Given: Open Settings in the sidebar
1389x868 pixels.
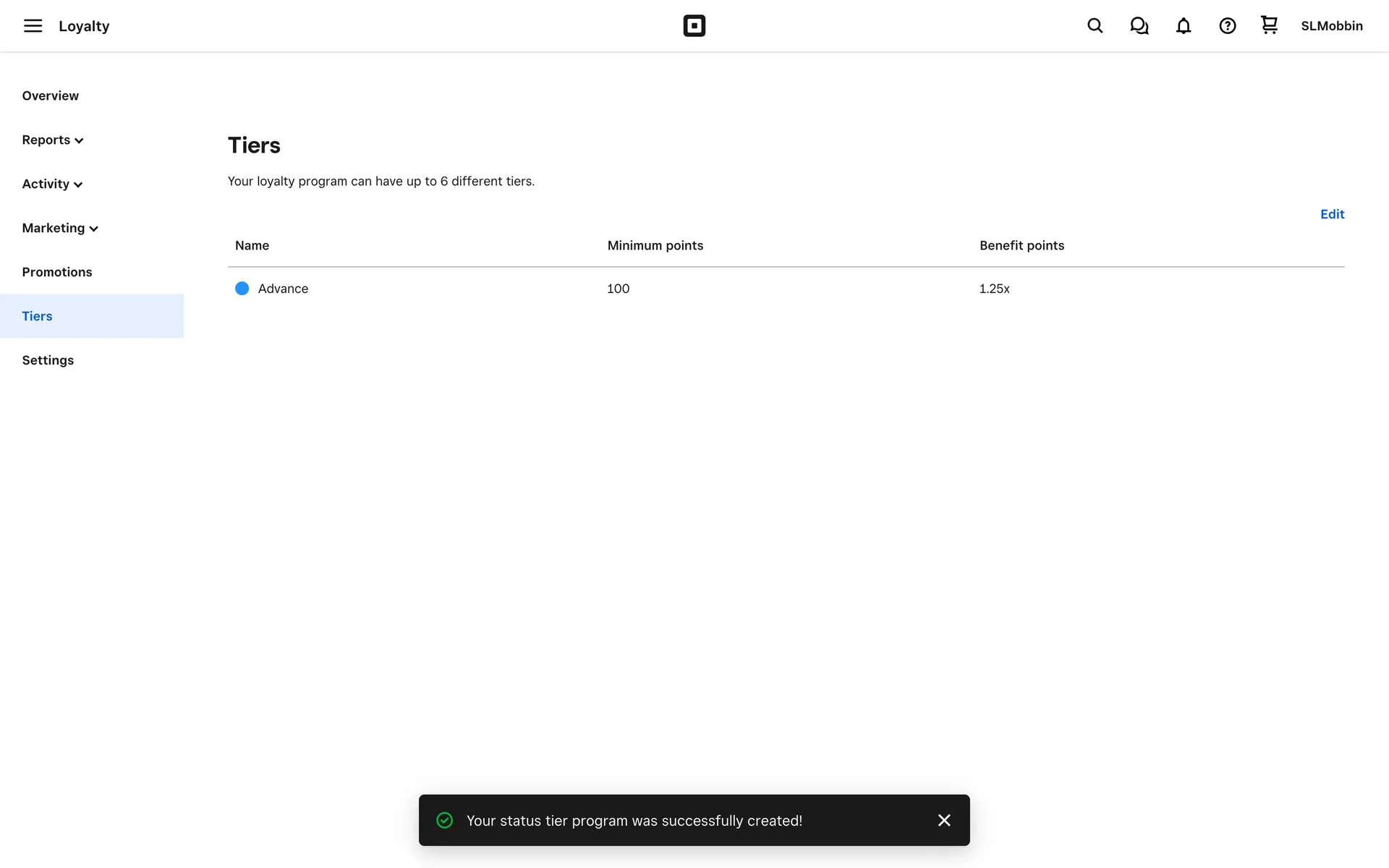Looking at the screenshot, I should [48, 360].
